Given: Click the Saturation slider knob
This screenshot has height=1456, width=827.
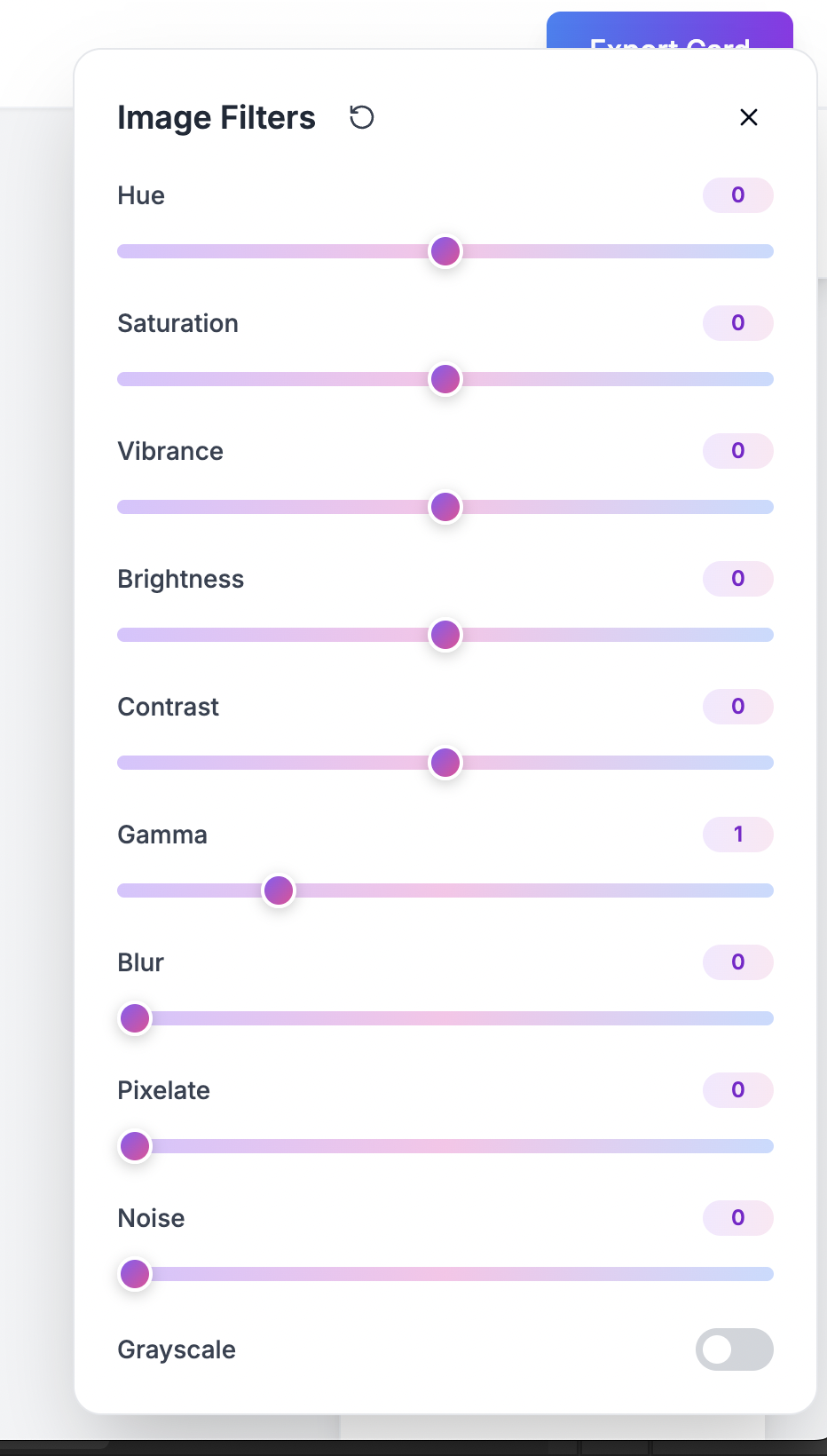Looking at the screenshot, I should (x=445, y=379).
